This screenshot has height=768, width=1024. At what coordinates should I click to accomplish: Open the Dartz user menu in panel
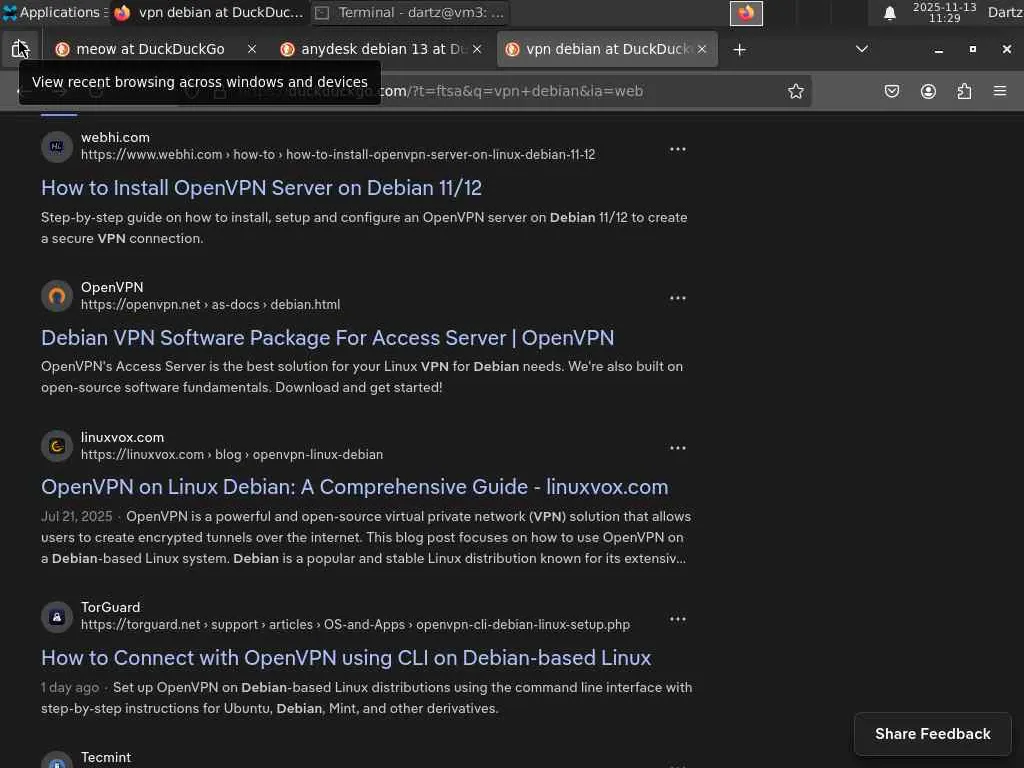click(1004, 12)
